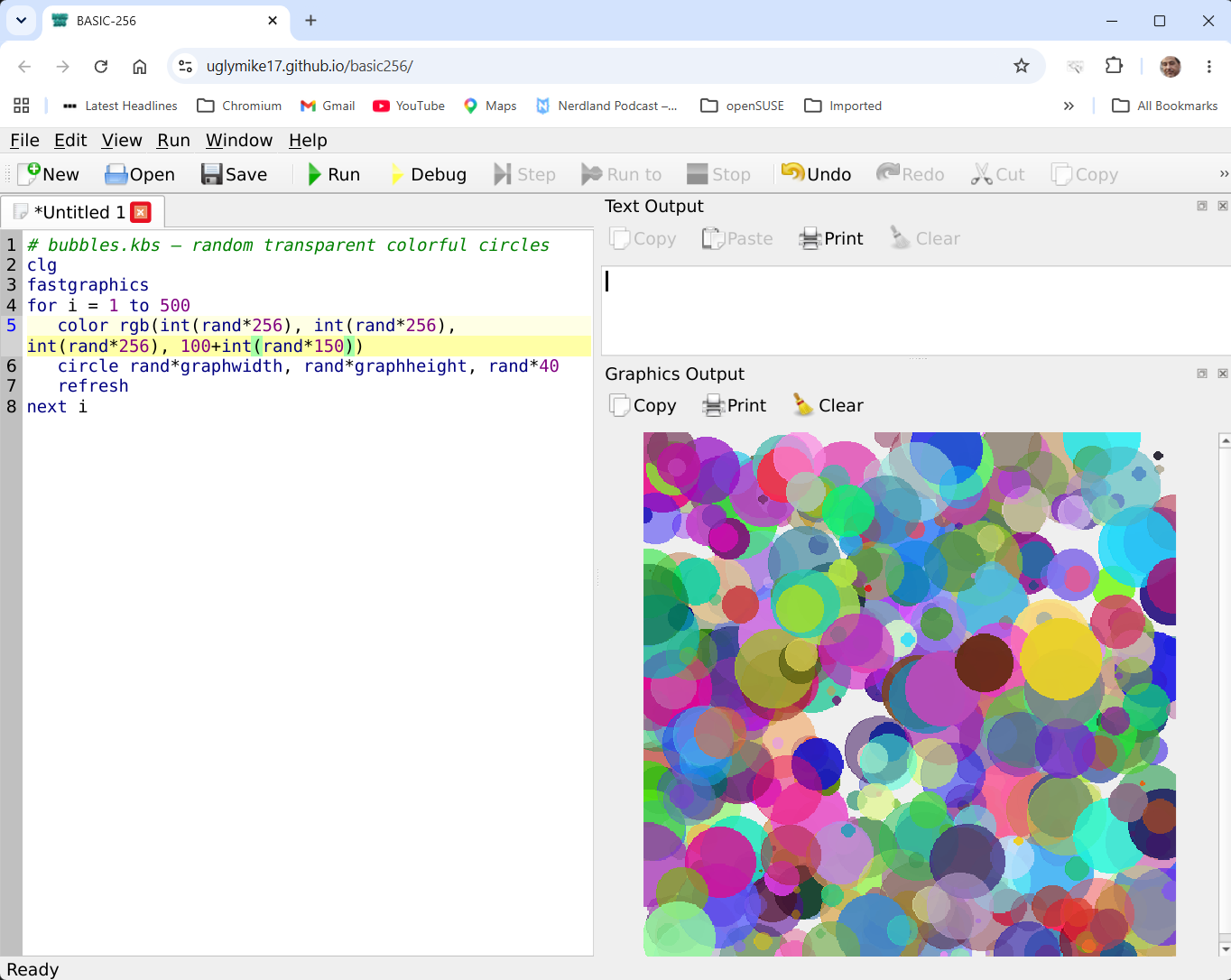This screenshot has width=1231, height=980.
Task: Copy the Graphics Output image
Action: [x=643, y=405]
